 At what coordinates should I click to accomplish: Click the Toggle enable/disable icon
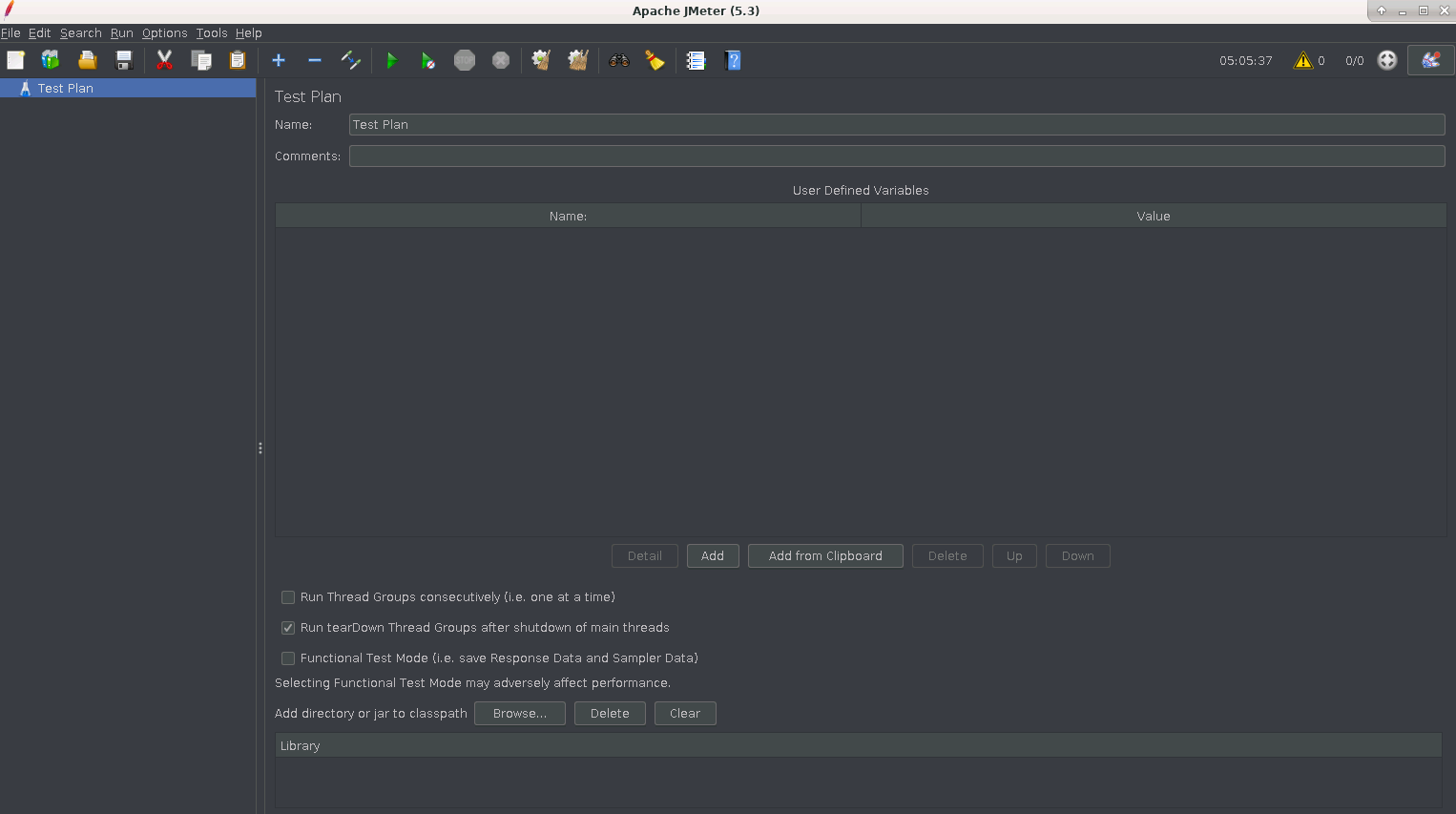(351, 60)
